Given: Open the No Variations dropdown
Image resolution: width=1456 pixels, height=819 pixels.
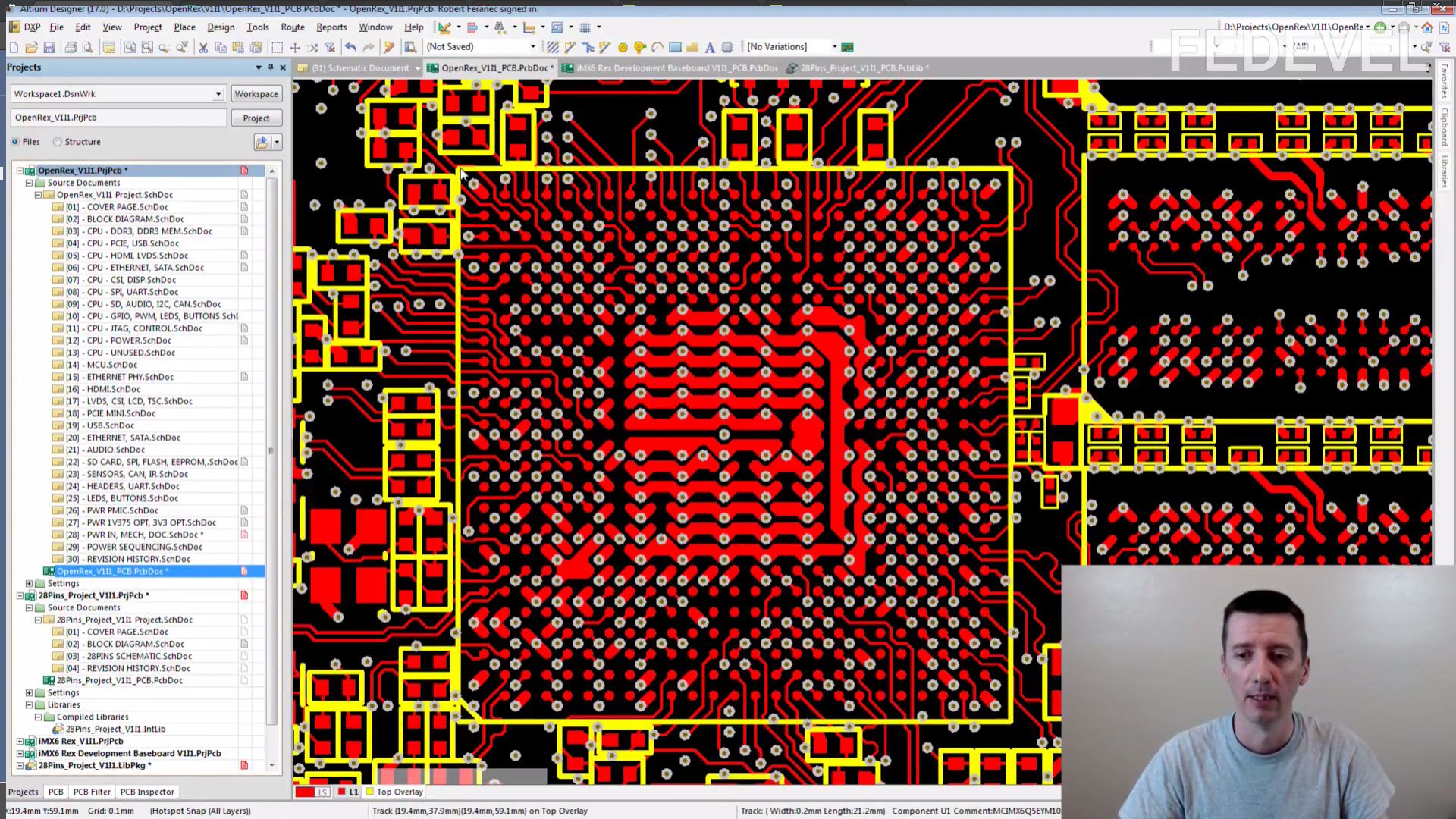Looking at the screenshot, I should click(x=834, y=47).
